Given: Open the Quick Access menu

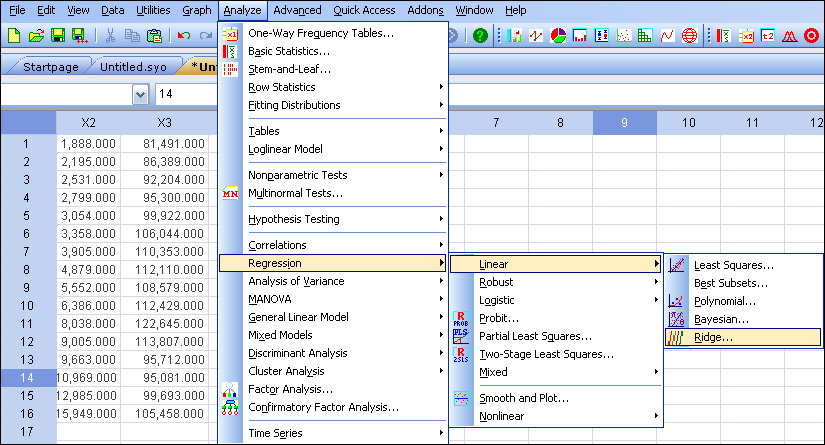Looking at the screenshot, I should (364, 10).
